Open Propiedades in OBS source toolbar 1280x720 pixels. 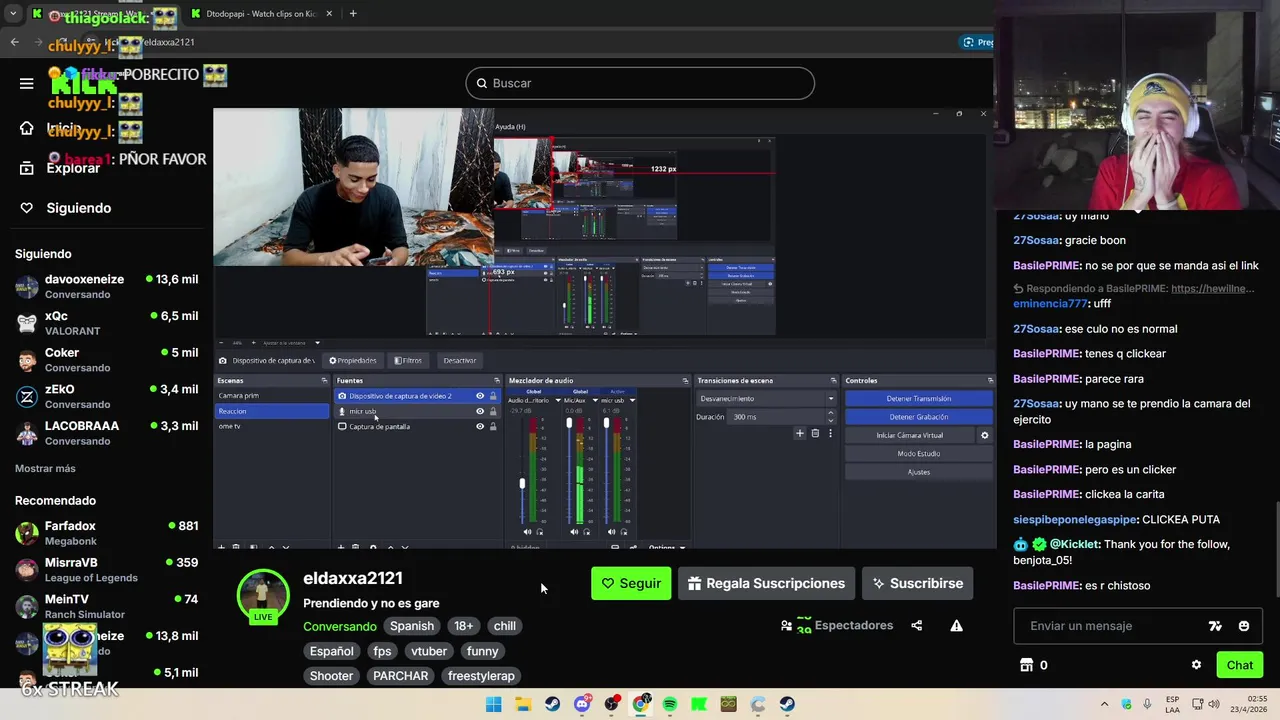(353, 360)
